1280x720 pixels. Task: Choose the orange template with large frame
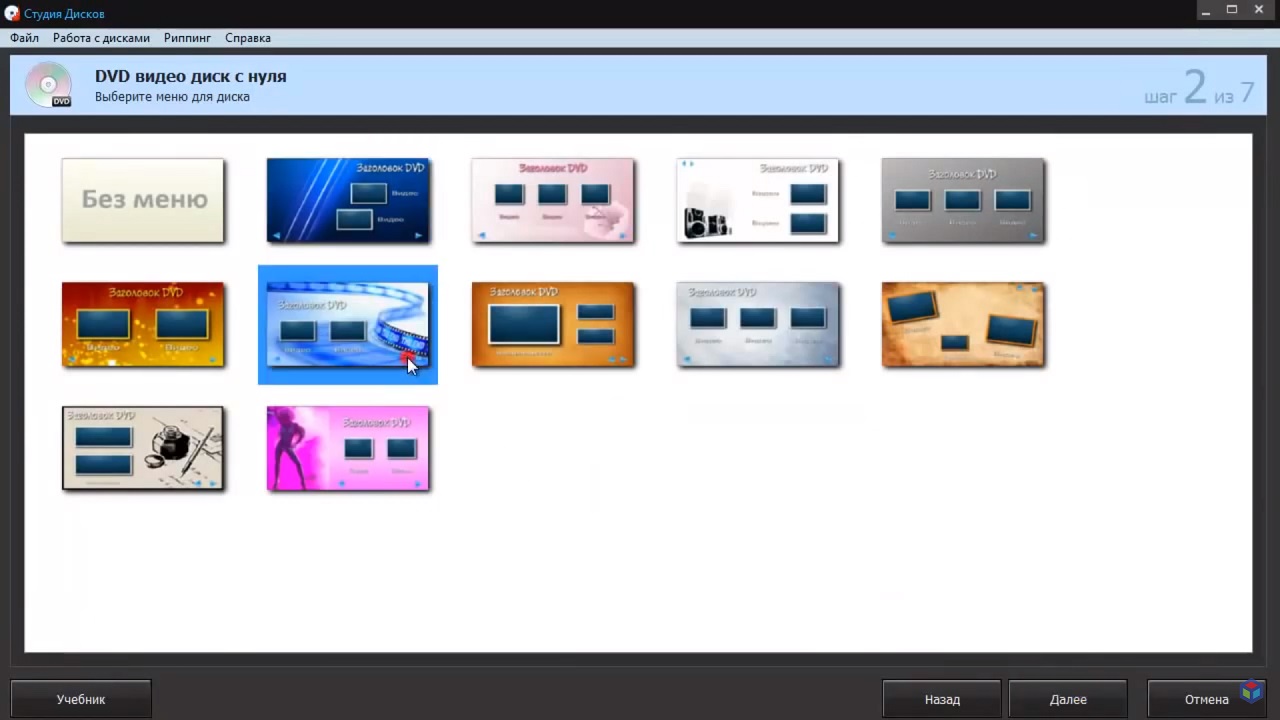(x=553, y=324)
